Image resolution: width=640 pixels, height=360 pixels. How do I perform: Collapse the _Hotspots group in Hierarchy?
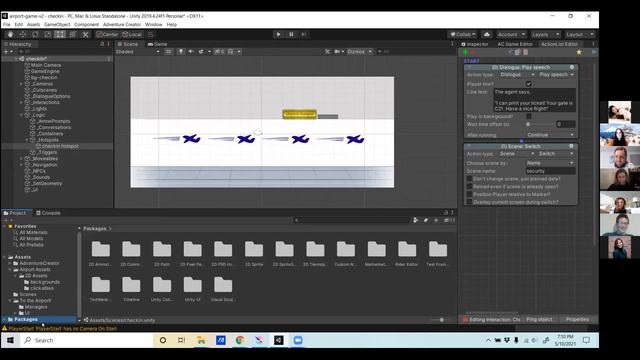pyautogui.click(x=27, y=140)
